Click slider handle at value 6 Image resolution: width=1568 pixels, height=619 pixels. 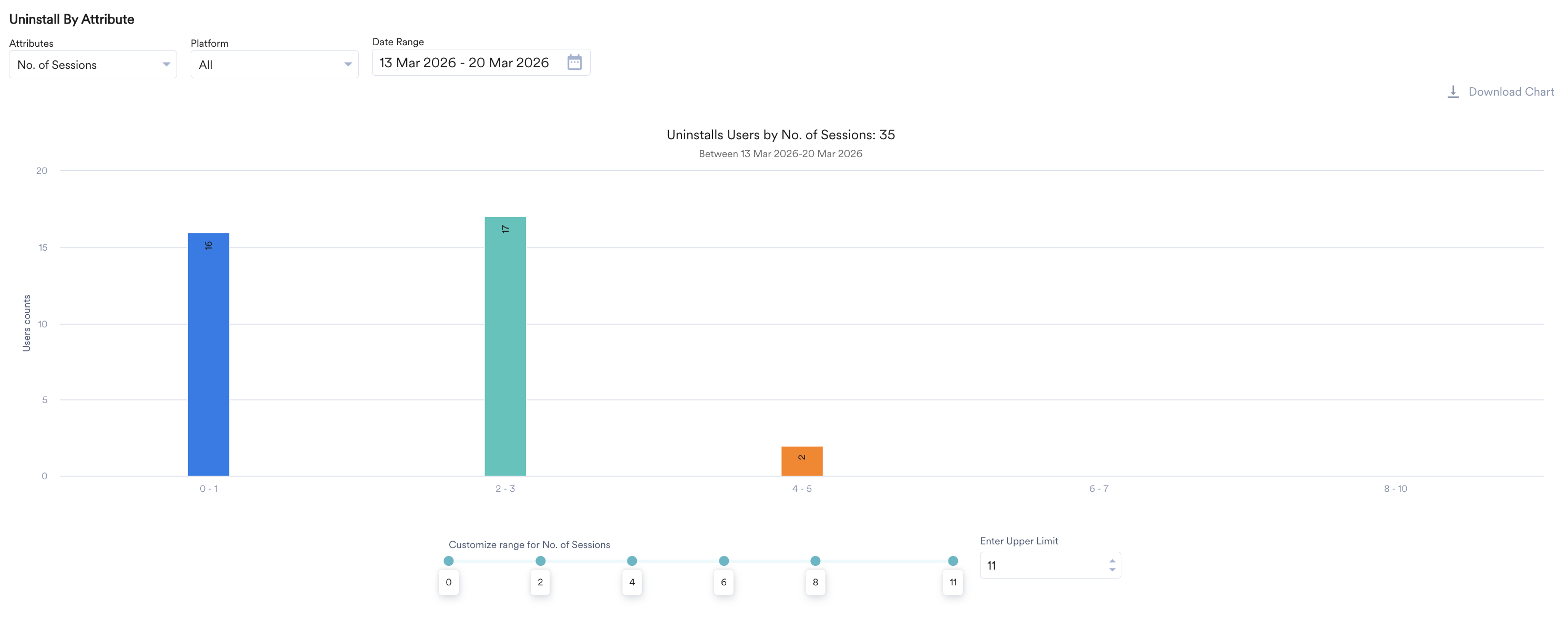723,561
